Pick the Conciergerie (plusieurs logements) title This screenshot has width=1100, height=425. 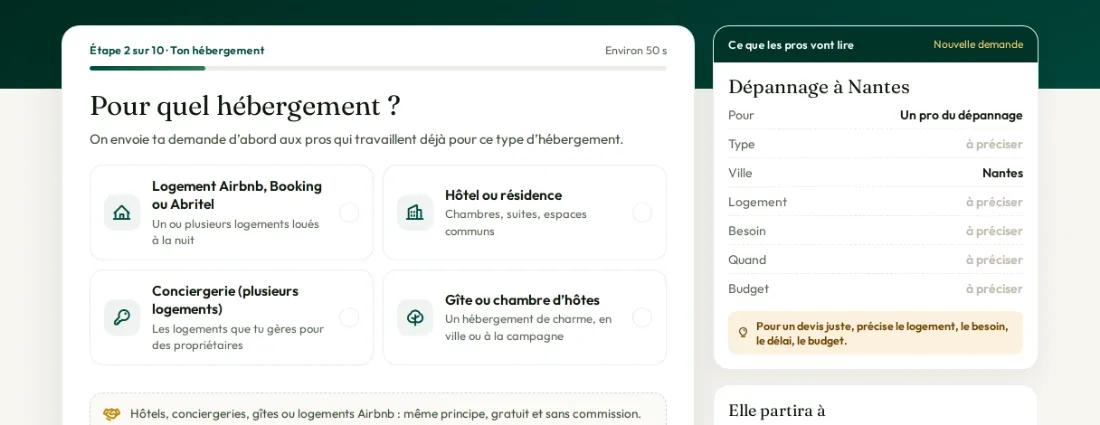click(x=225, y=299)
